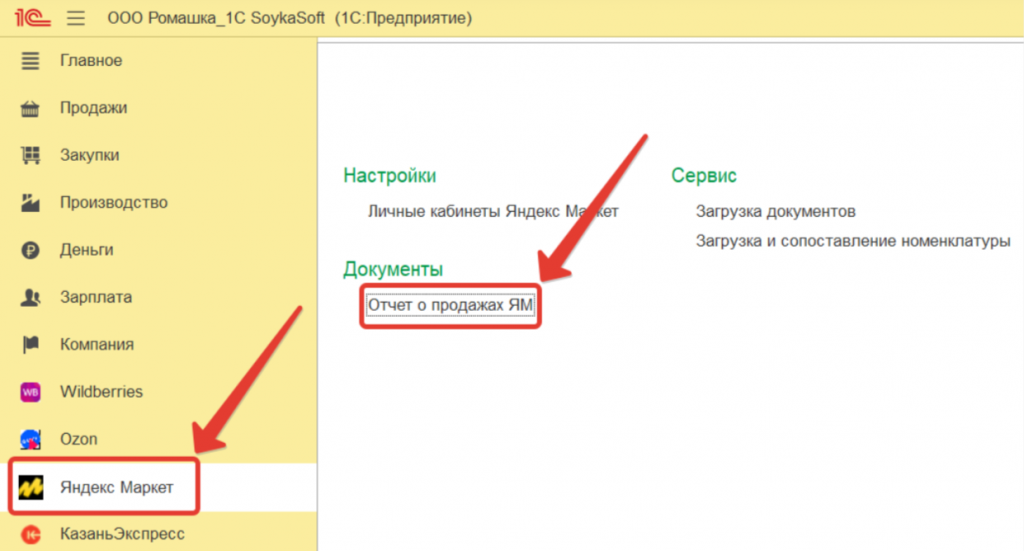Screen dimensions: 1024x551
Task: Open Личные кабинеты Яндекс Маркет
Action: pos(493,211)
